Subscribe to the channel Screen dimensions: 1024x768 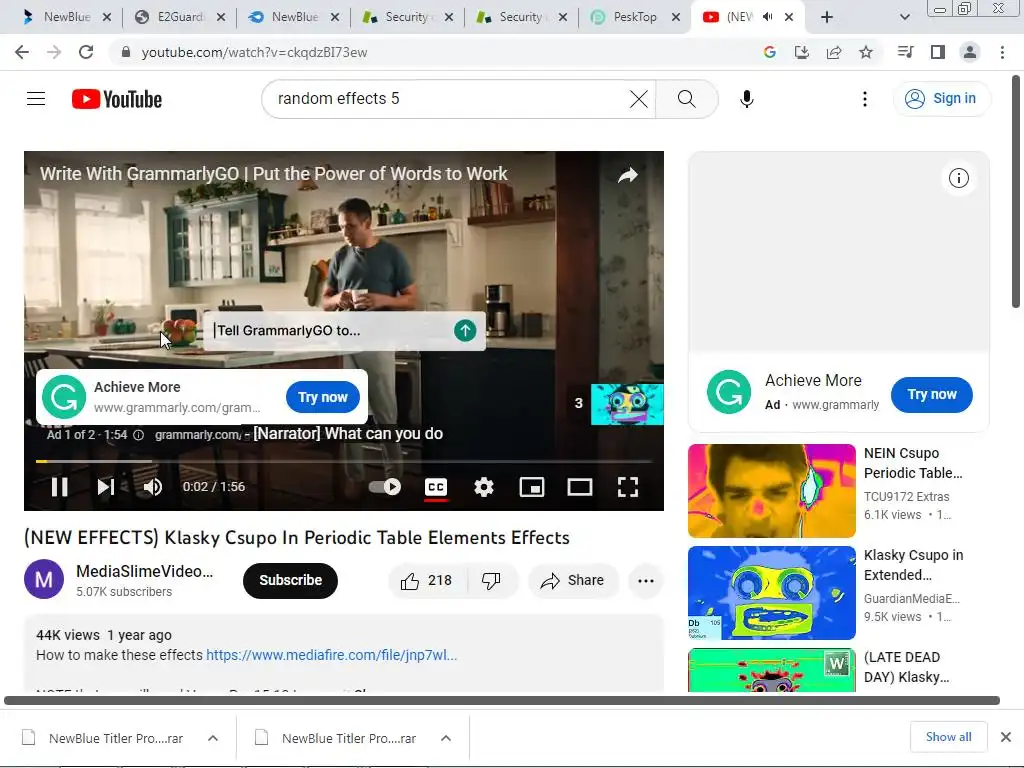point(290,580)
